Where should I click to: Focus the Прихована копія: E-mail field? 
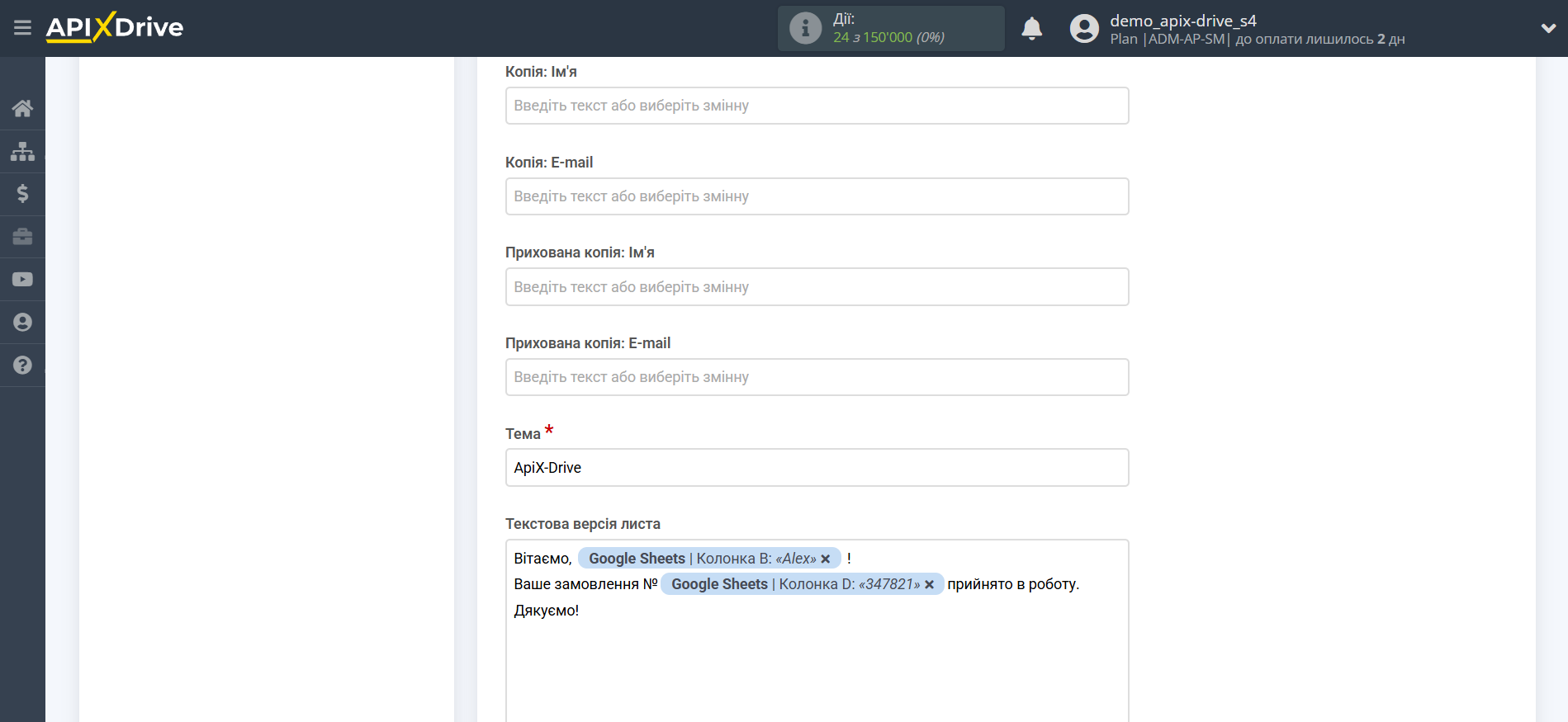pos(817,377)
